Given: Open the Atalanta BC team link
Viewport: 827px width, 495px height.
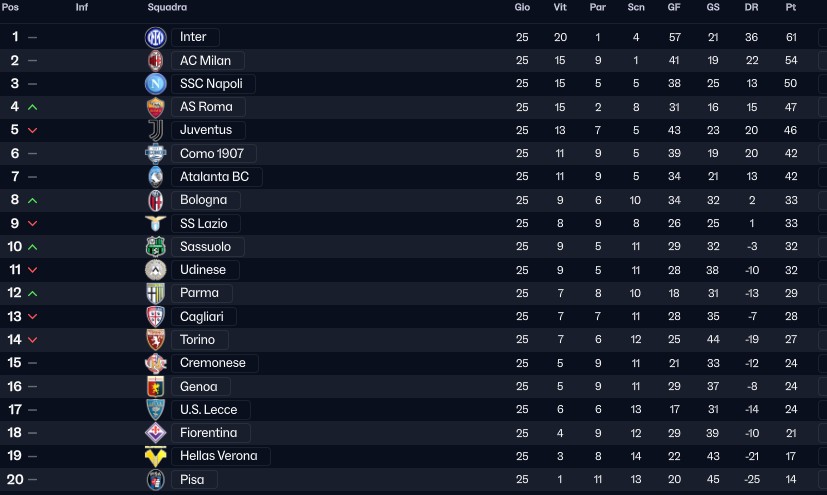Looking at the screenshot, I should coord(214,177).
